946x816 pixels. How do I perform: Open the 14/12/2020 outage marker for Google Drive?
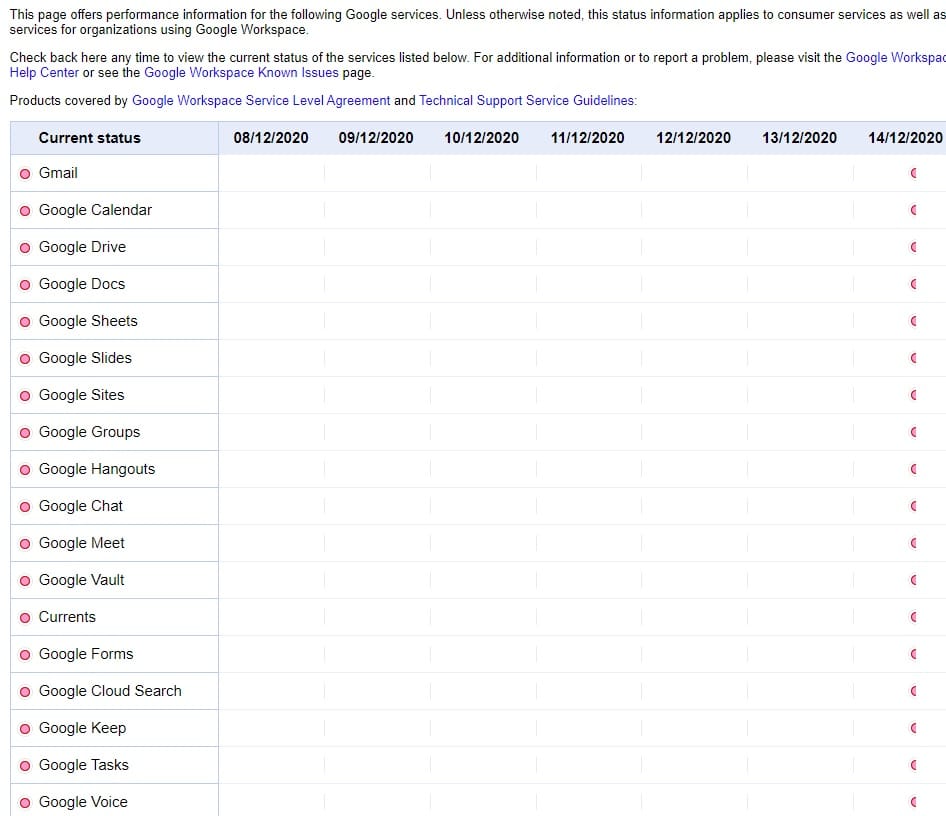point(913,247)
